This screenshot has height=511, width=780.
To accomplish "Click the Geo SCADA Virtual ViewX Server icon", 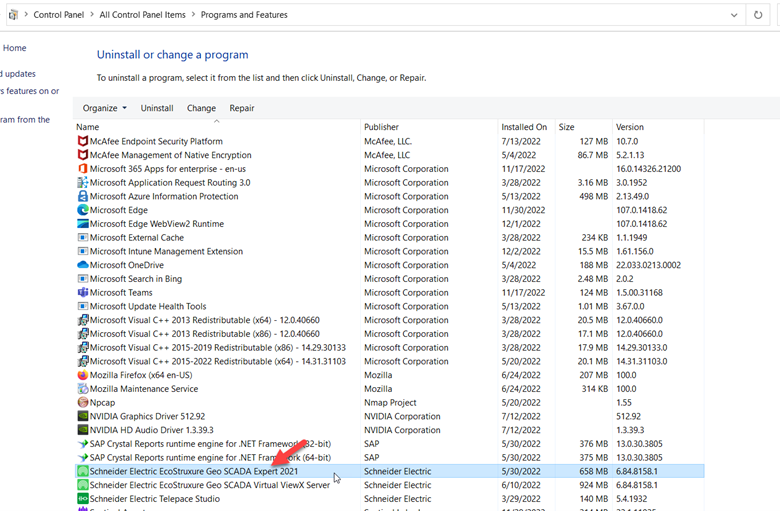I will (x=83, y=485).
